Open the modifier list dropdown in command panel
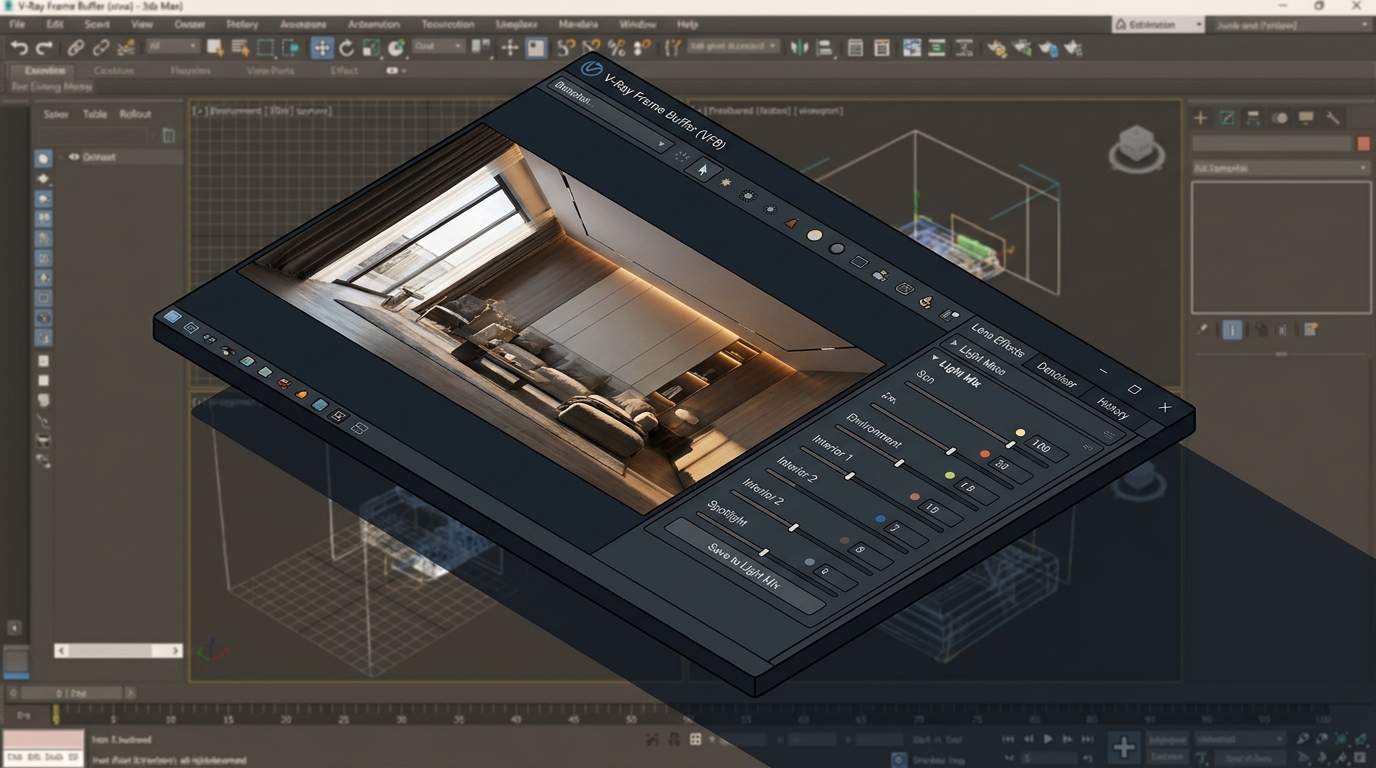 click(x=1280, y=168)
